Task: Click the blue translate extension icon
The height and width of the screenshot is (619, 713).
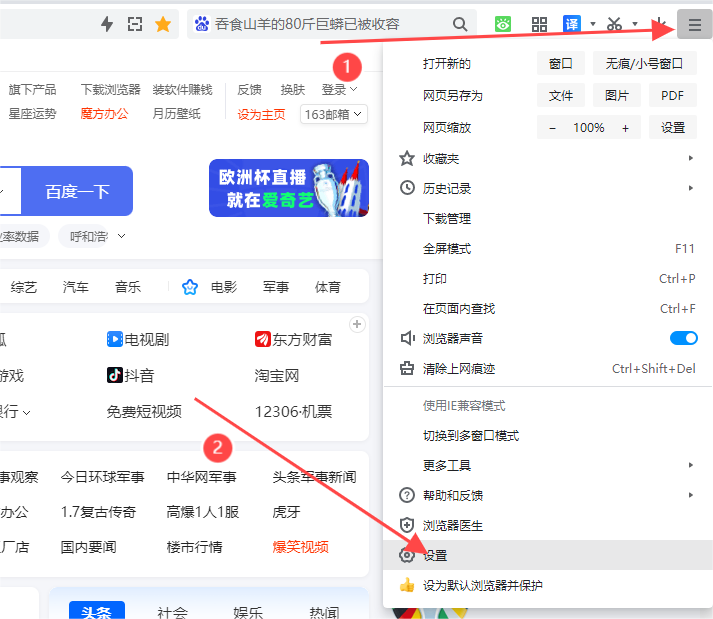Action: tap(572, 24)
